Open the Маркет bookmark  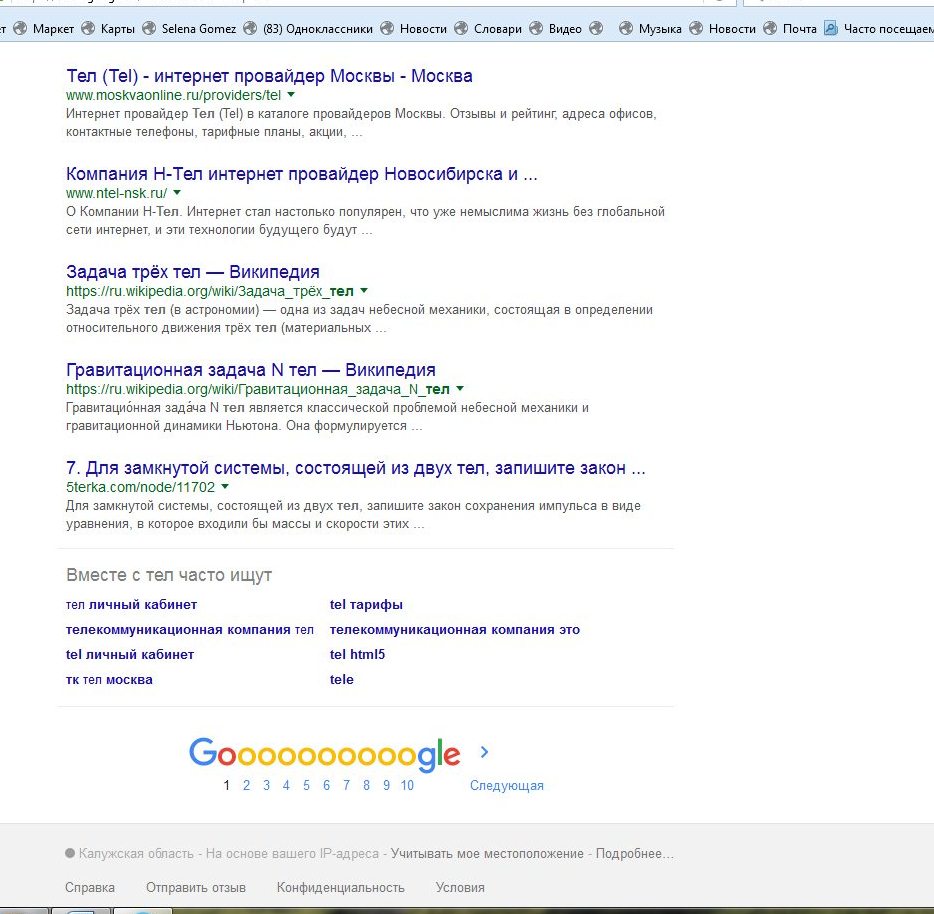click(x=44, y=29)
